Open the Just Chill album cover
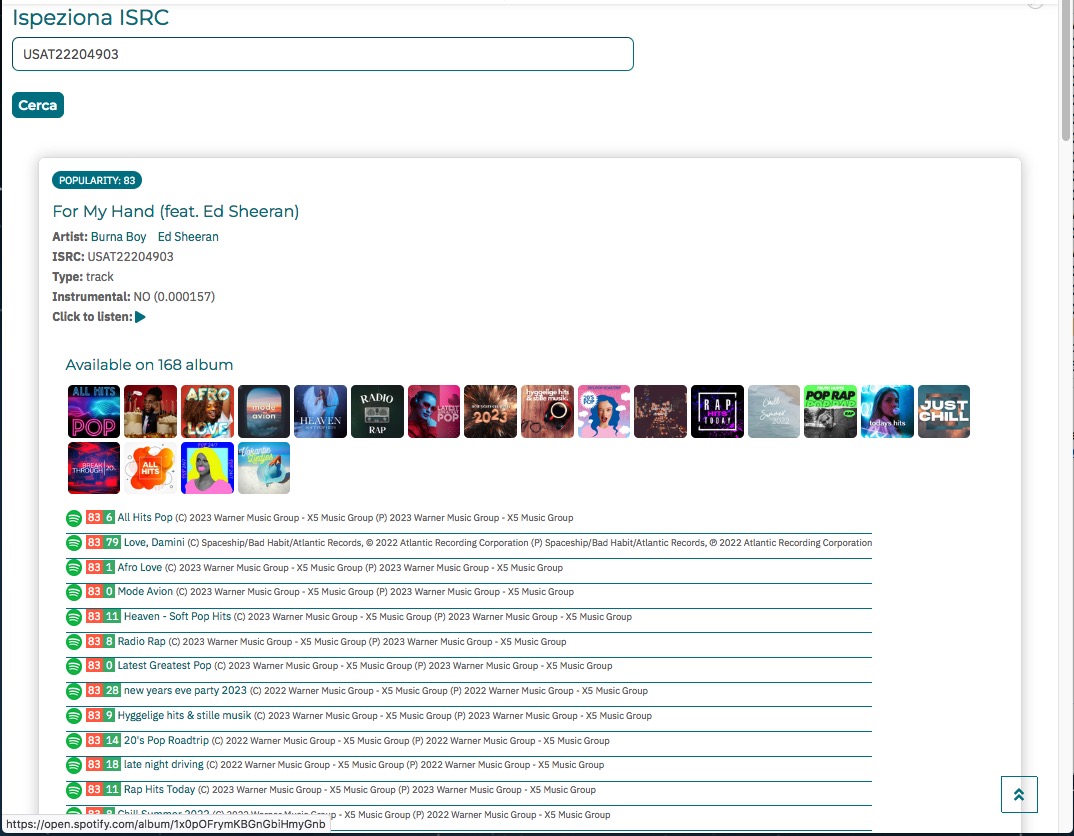Image resolution: width=1074 pixels, height=836 pixels. point(944,411)
